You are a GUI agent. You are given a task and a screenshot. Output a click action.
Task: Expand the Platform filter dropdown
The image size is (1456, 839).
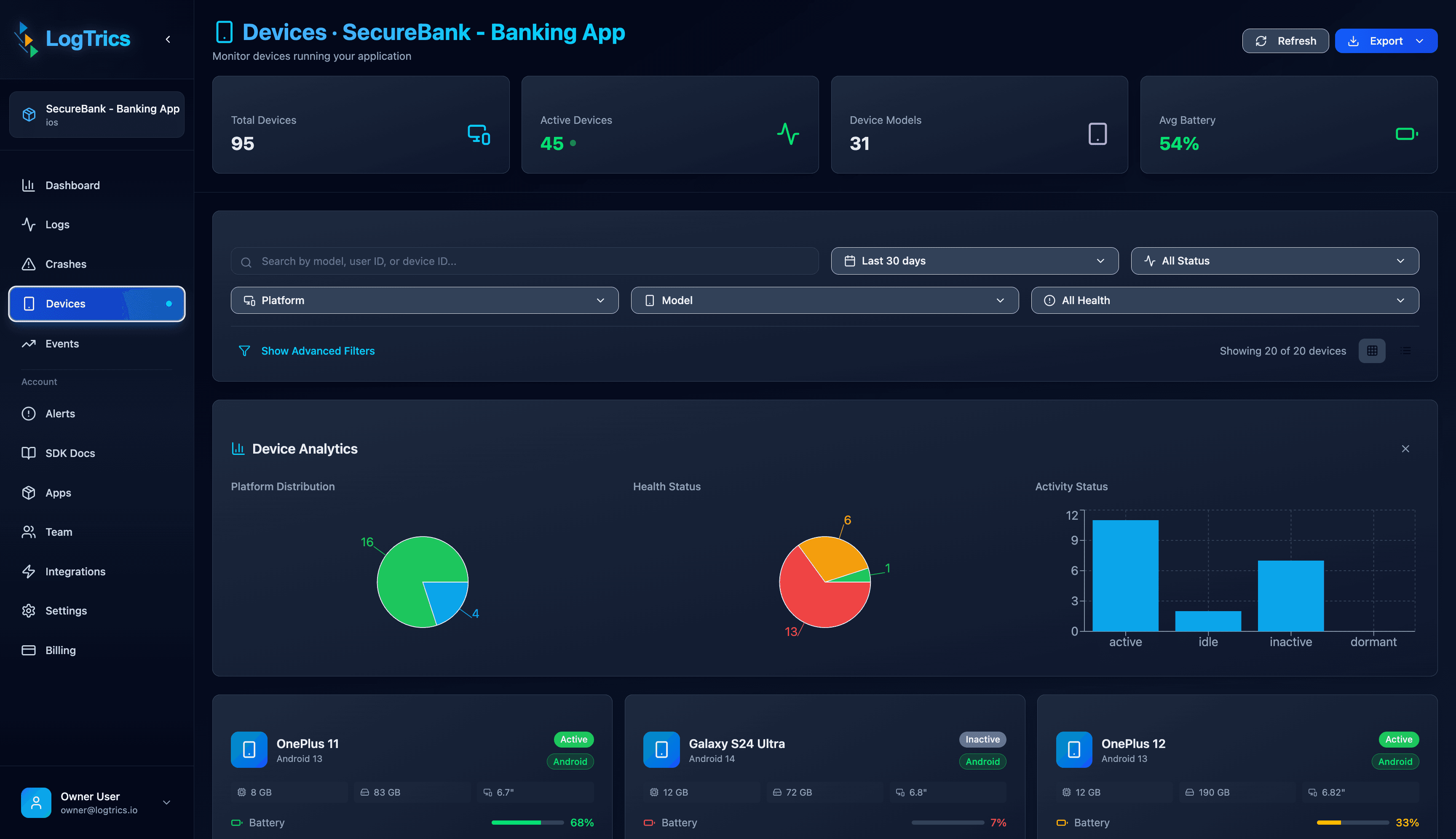tap(424, 300)
